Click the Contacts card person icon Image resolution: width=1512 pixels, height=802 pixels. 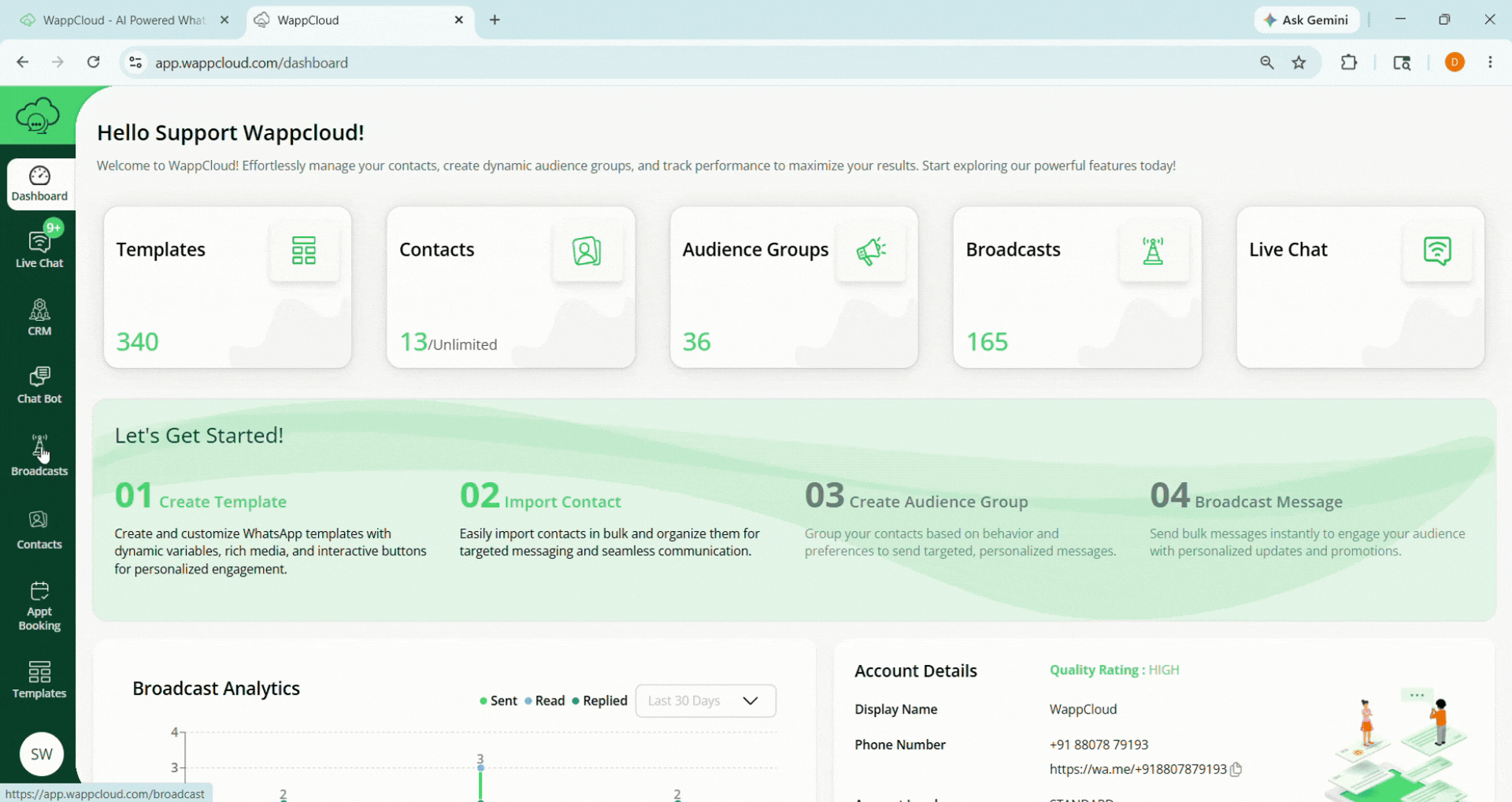[x=587, y=251]
